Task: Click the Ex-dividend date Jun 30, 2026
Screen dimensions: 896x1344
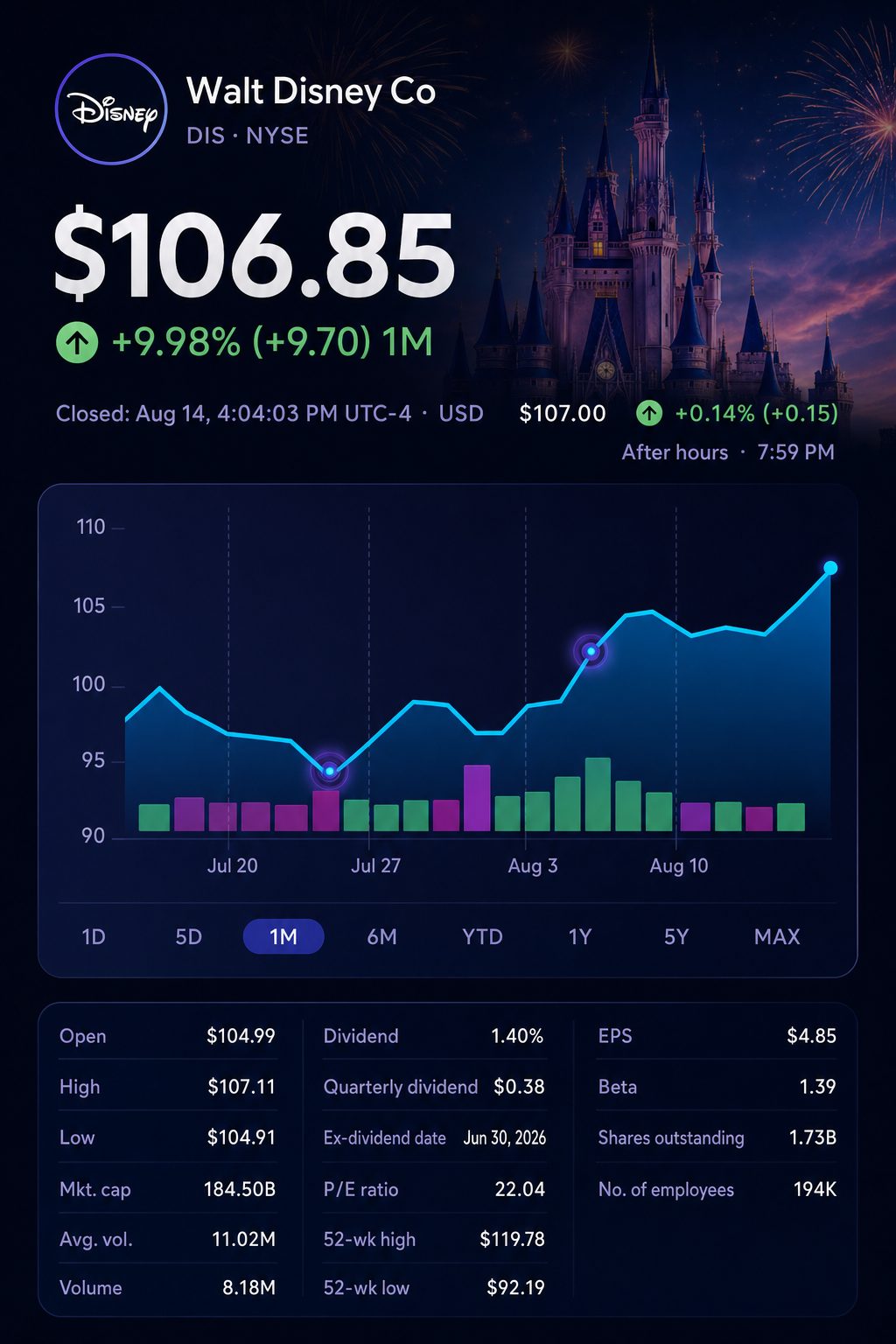Action: tap(505, 1137)
